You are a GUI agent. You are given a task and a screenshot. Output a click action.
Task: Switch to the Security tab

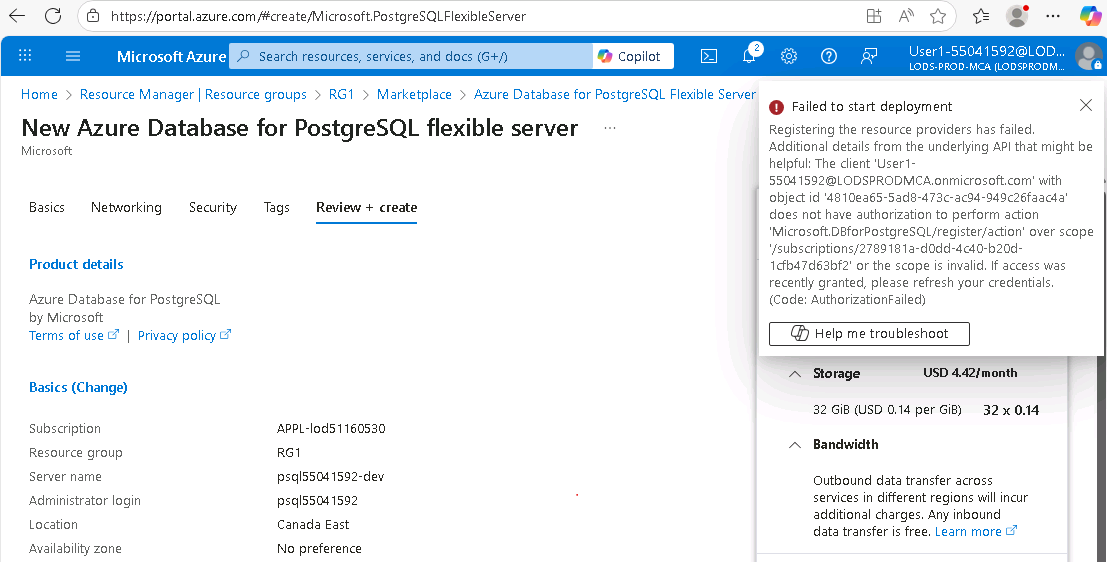click(x=213, y=208)
